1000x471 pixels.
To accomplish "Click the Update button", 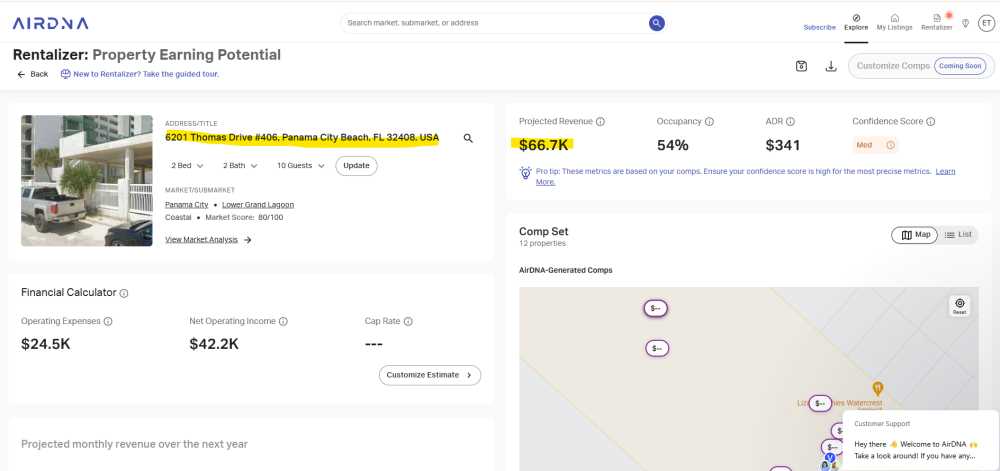I will (x=356, y=165).
